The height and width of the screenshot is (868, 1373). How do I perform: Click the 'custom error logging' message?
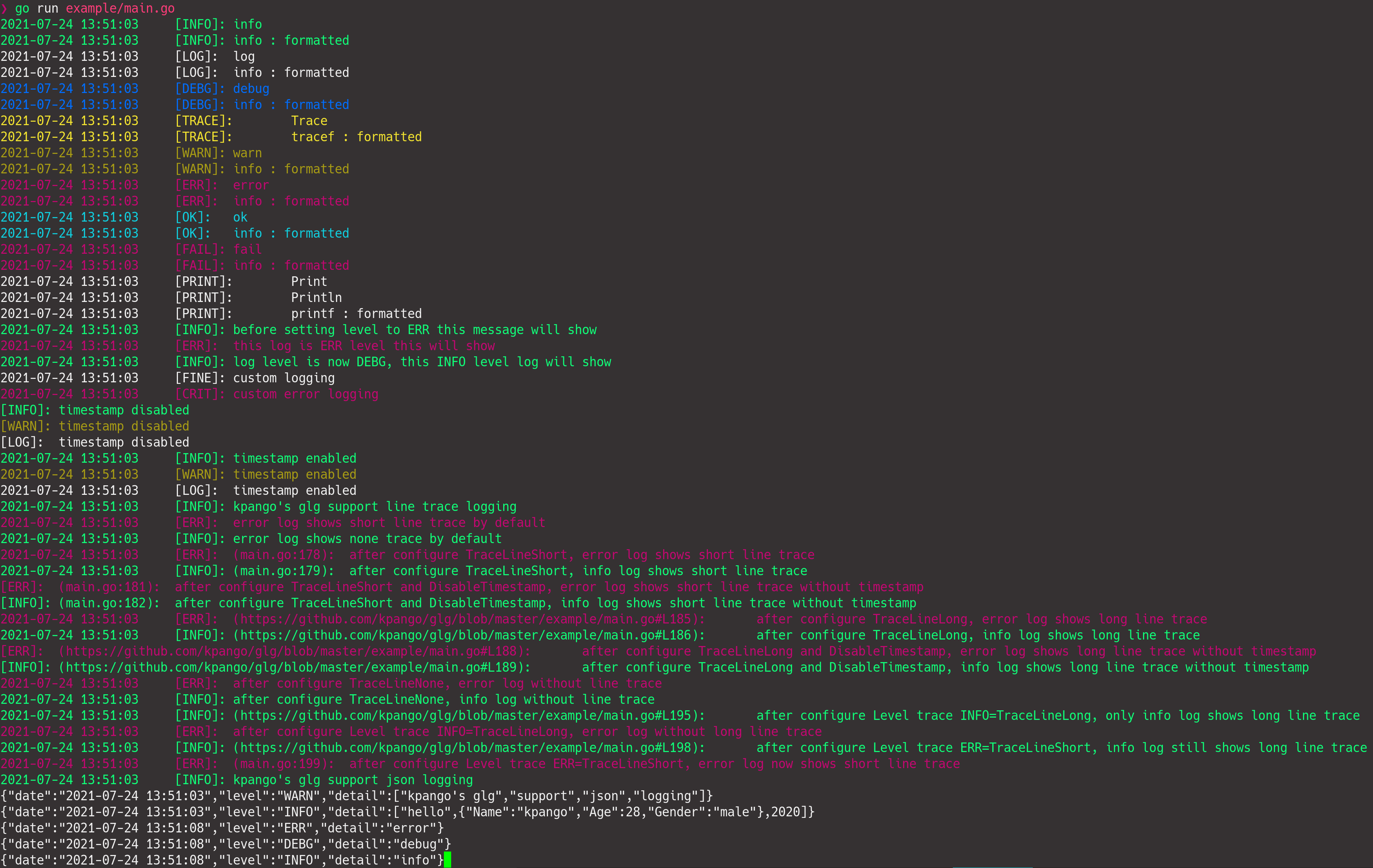click(x=306, y=394)
